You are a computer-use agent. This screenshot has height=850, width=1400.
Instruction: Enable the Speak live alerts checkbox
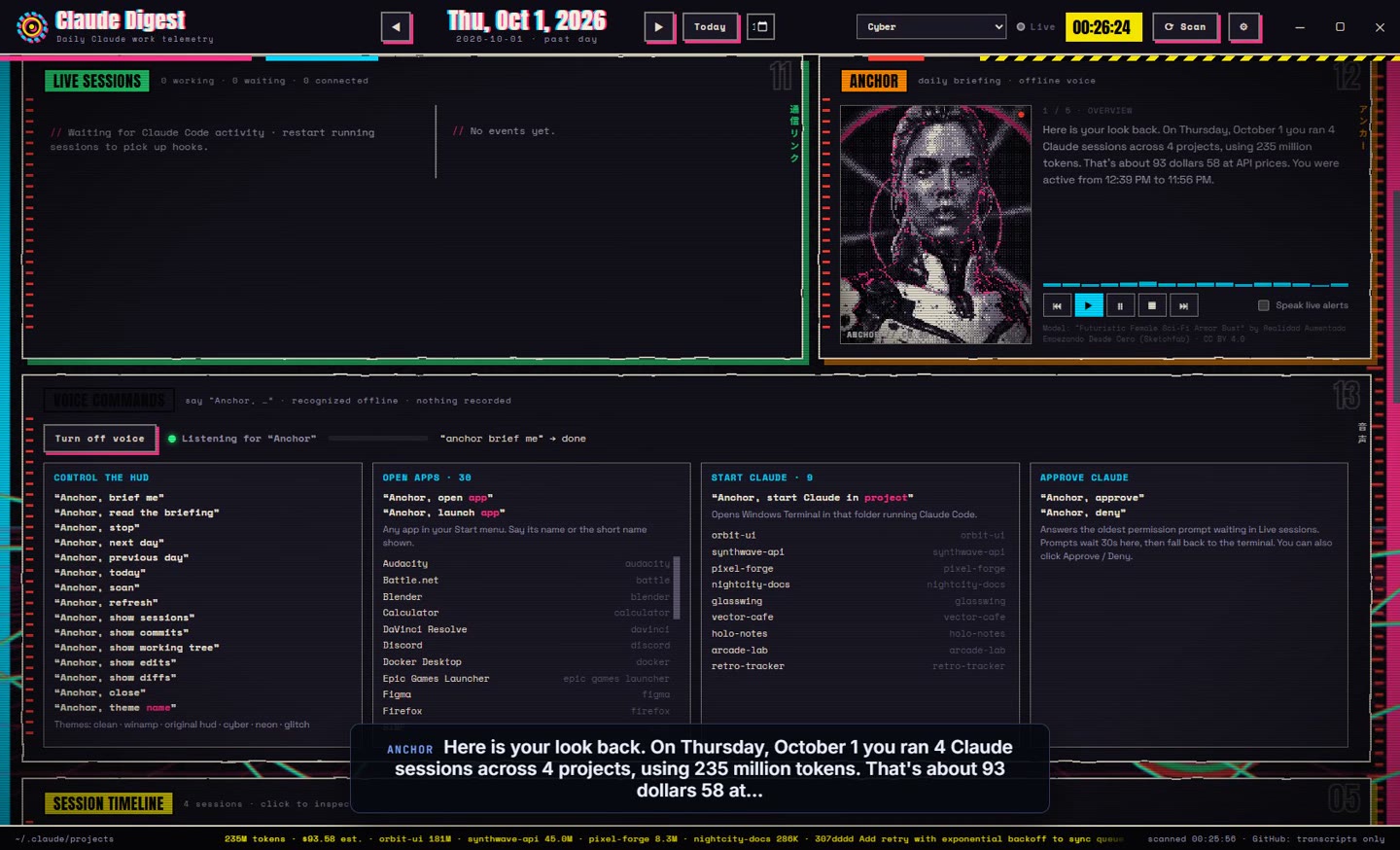pyautogui.click(x=1264, y=305)
